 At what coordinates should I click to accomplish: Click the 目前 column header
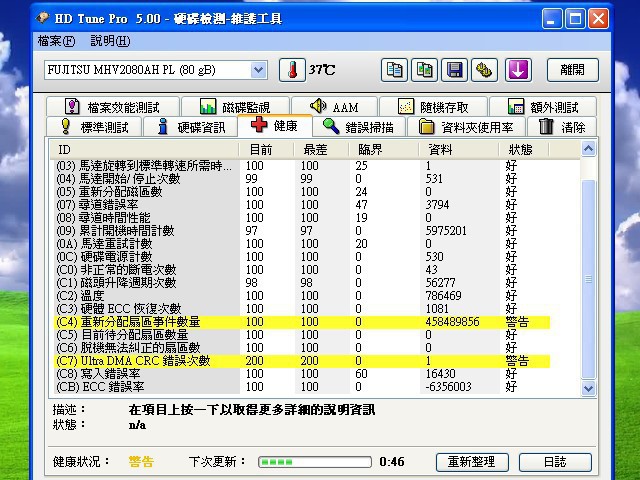point(266,149)
